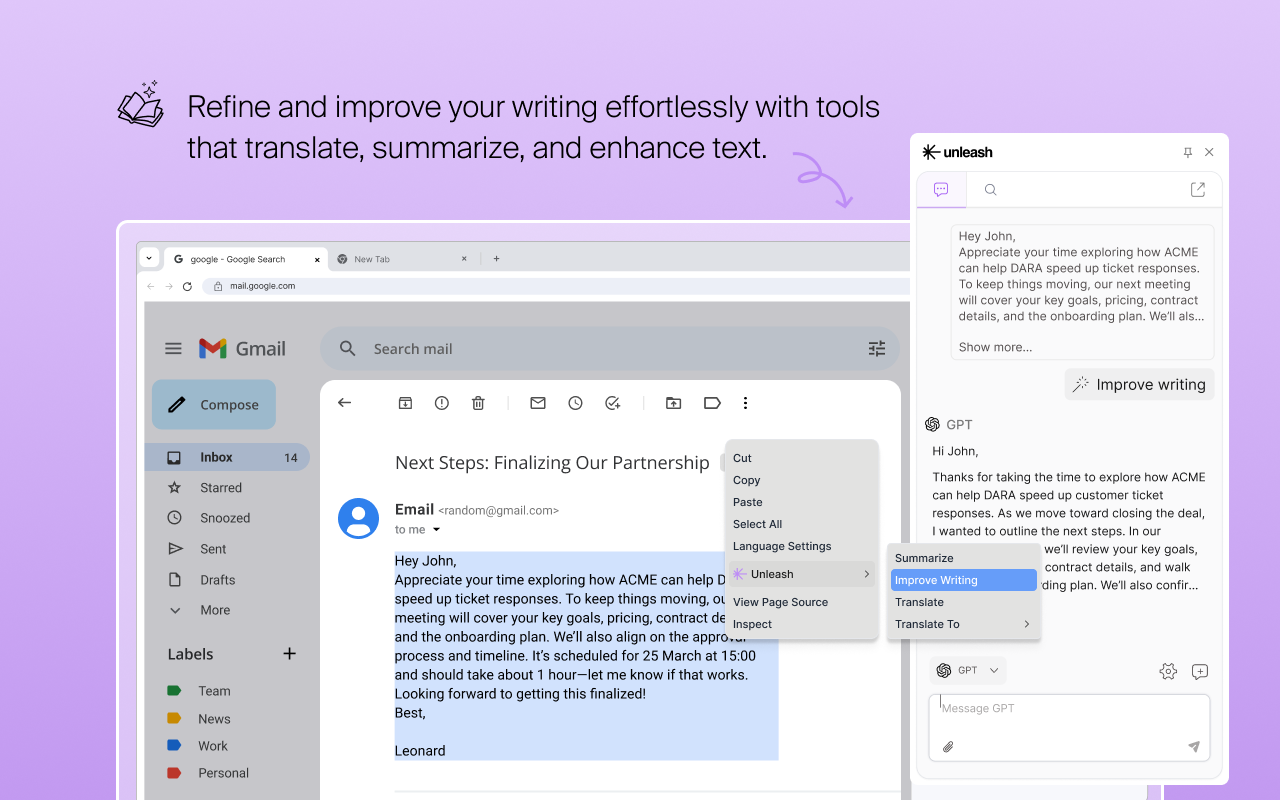The width and height of the screenshot is (1280, 800).
Task: Click the unleash logo in panel
Action: [957, 152]
